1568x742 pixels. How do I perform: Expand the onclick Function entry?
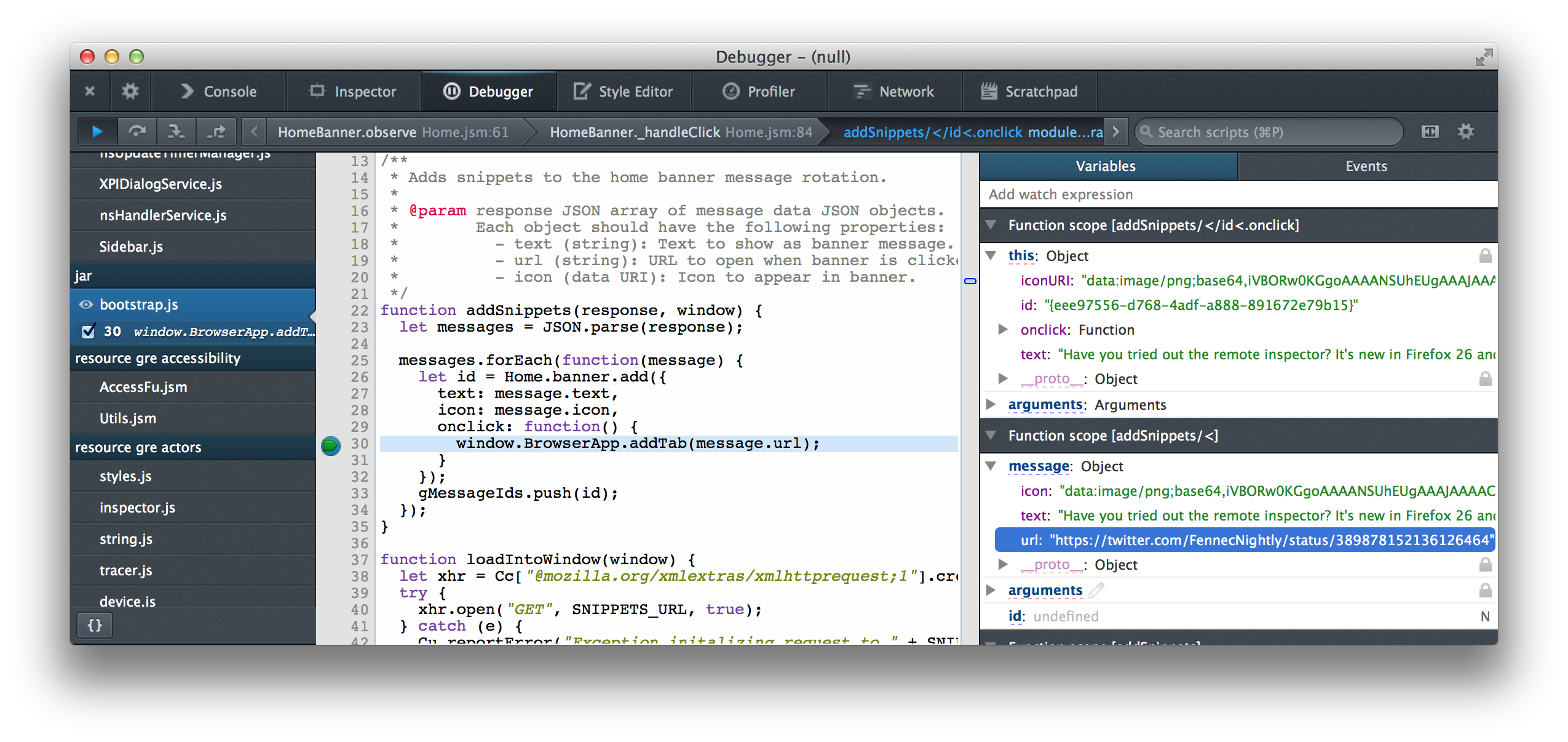tap(1003, 329)
